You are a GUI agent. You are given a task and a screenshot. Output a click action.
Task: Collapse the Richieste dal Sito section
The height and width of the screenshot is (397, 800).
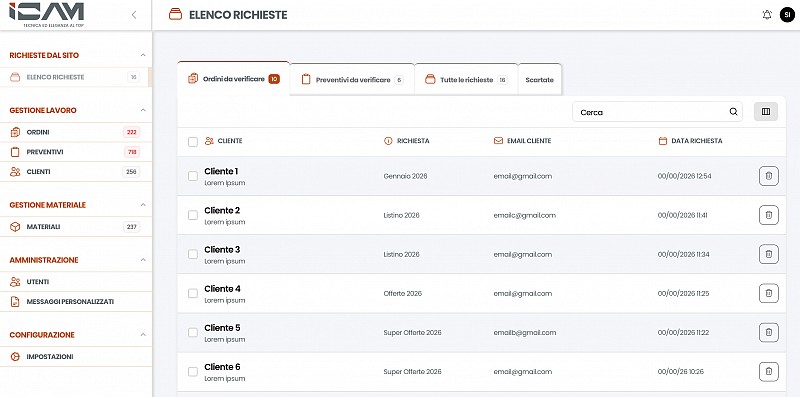tap(143, 55)
